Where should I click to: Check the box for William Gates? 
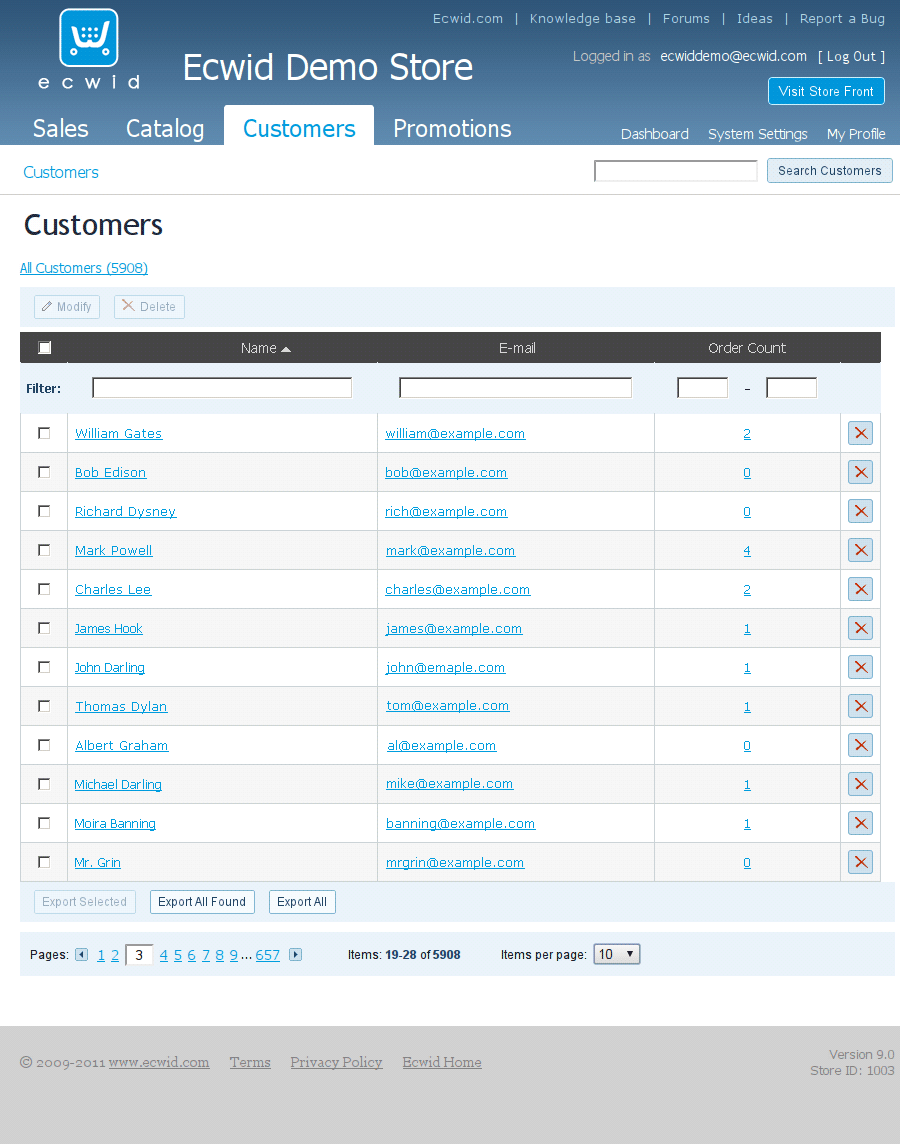pyautogui.click(x=44, y=433)
